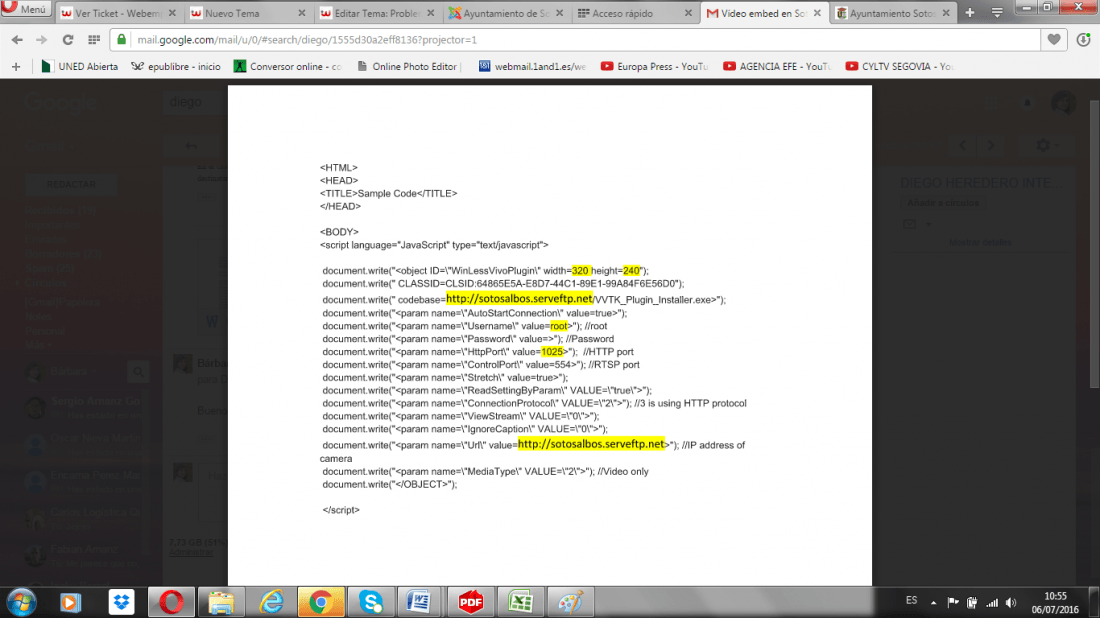Open the CYLTV SEGOVIA YouTube bookmark

pos(899,67)
